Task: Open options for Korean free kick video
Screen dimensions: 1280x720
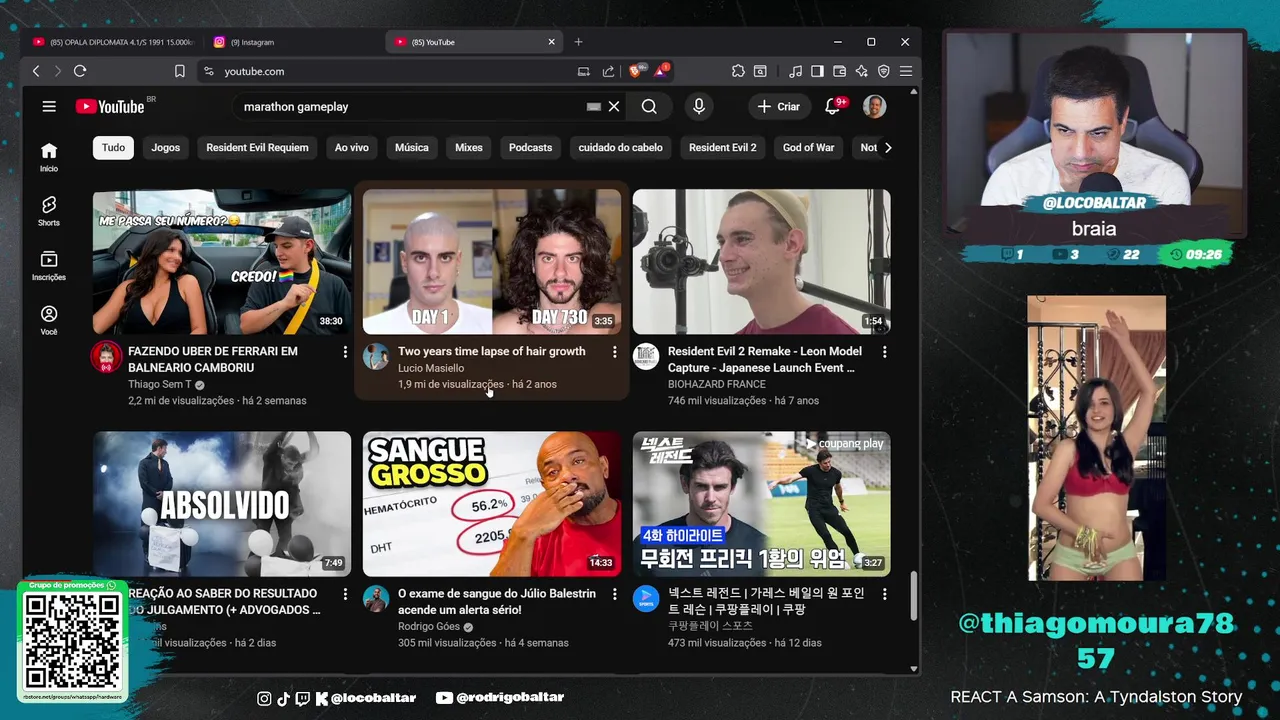Action: pyautogui.click(x=884, y=594)
